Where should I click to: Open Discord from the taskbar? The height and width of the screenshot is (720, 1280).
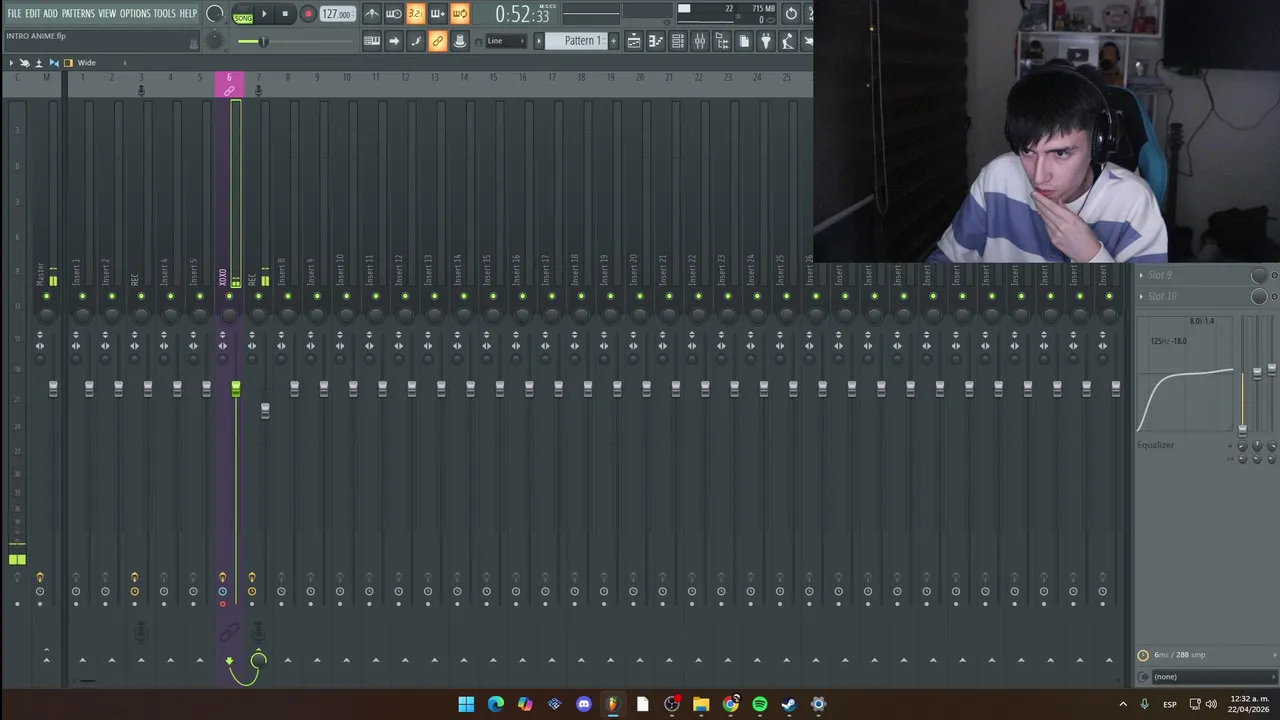point(584,704)
